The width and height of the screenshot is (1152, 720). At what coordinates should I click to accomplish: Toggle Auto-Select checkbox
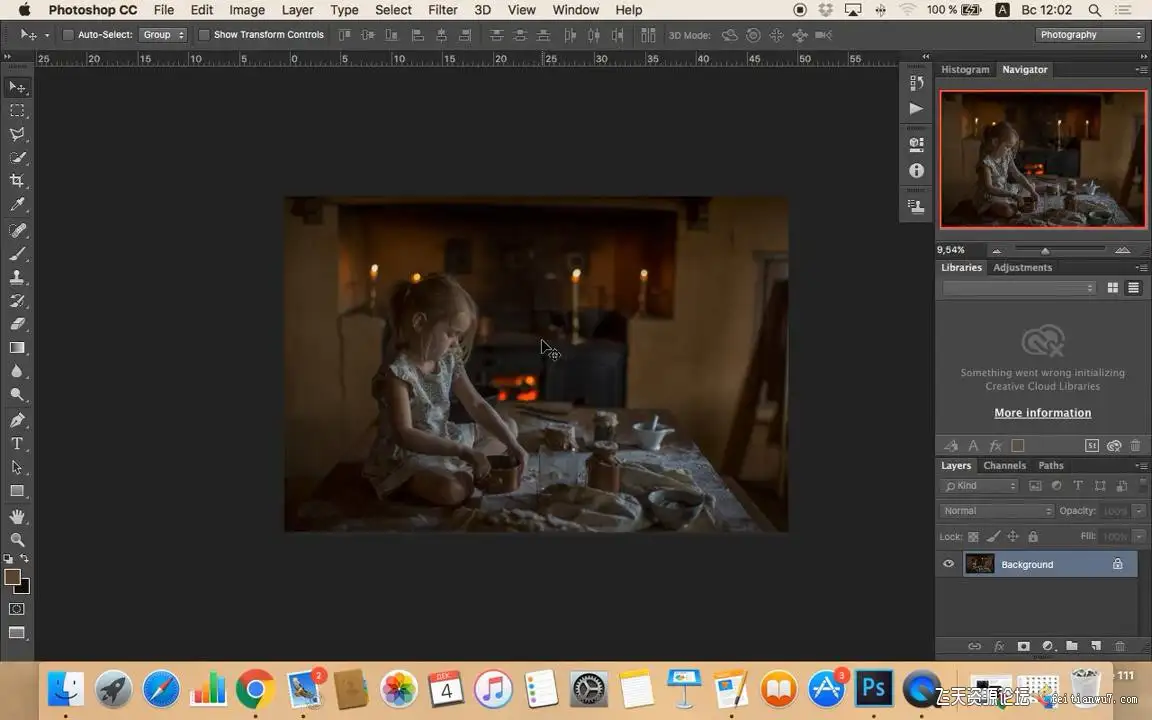68,35
